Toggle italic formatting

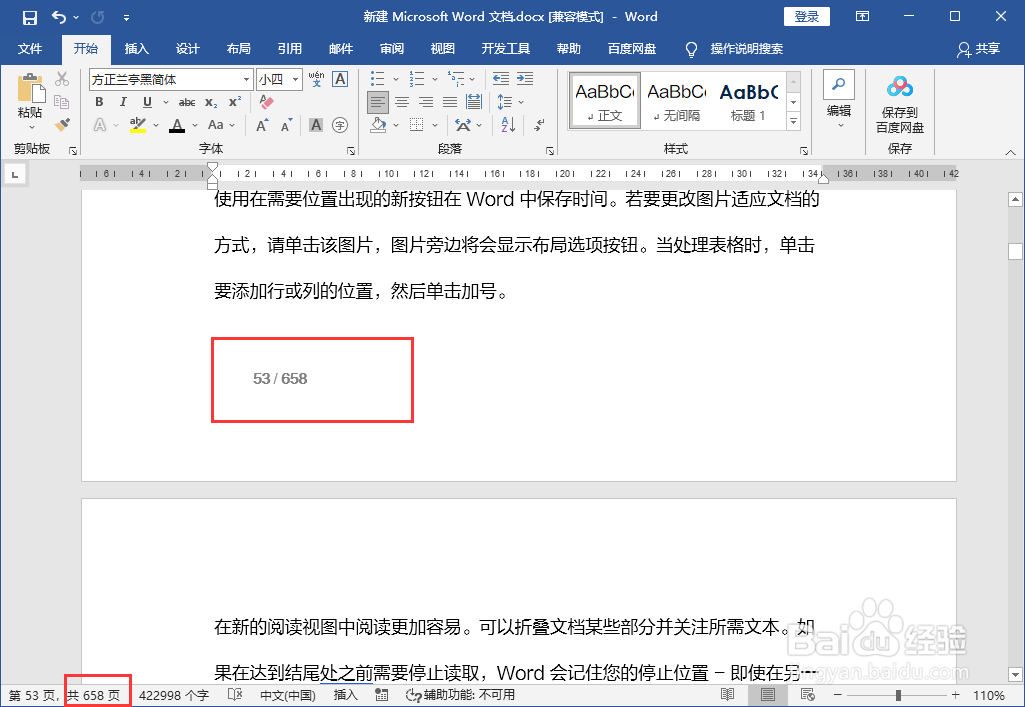coord(121,102)
